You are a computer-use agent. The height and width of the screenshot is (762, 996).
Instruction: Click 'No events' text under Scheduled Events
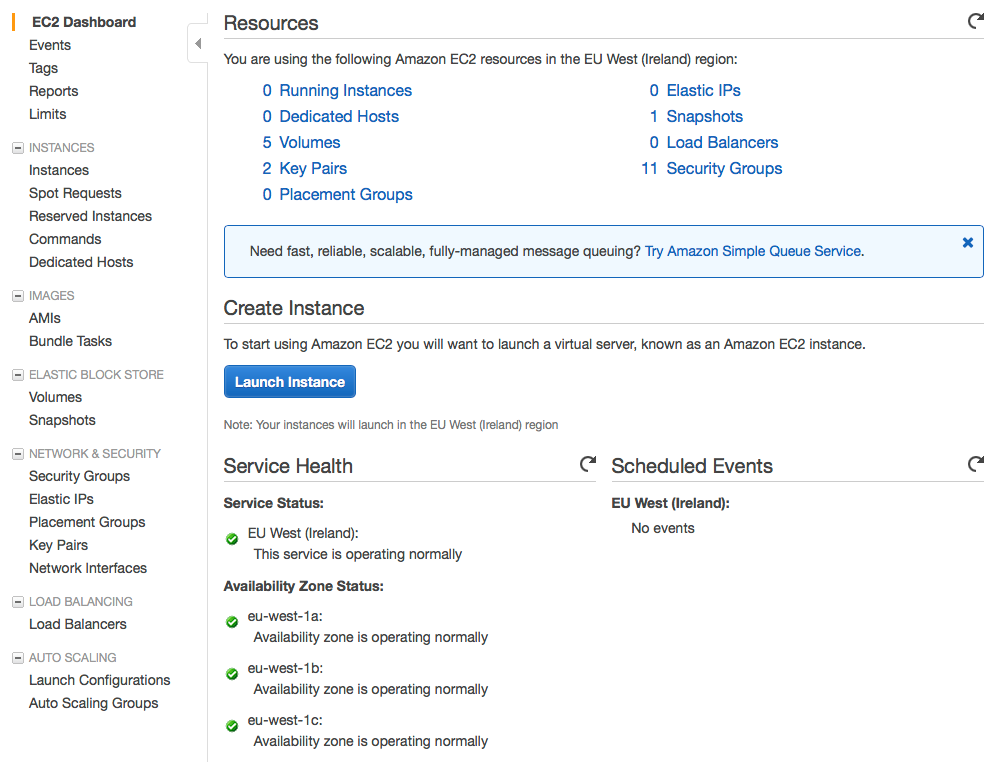coord(663,528)
